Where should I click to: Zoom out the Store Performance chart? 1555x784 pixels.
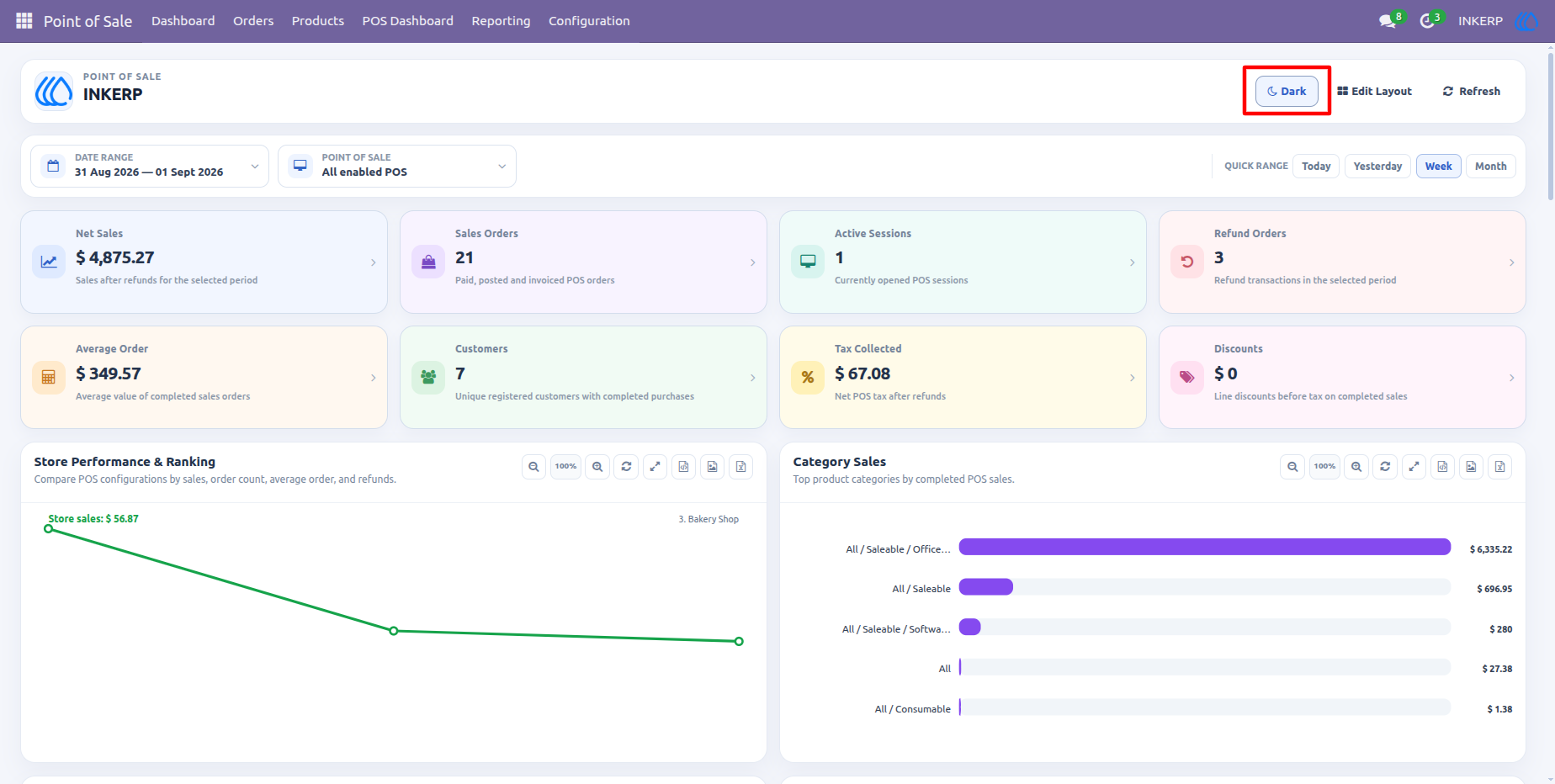533,467
